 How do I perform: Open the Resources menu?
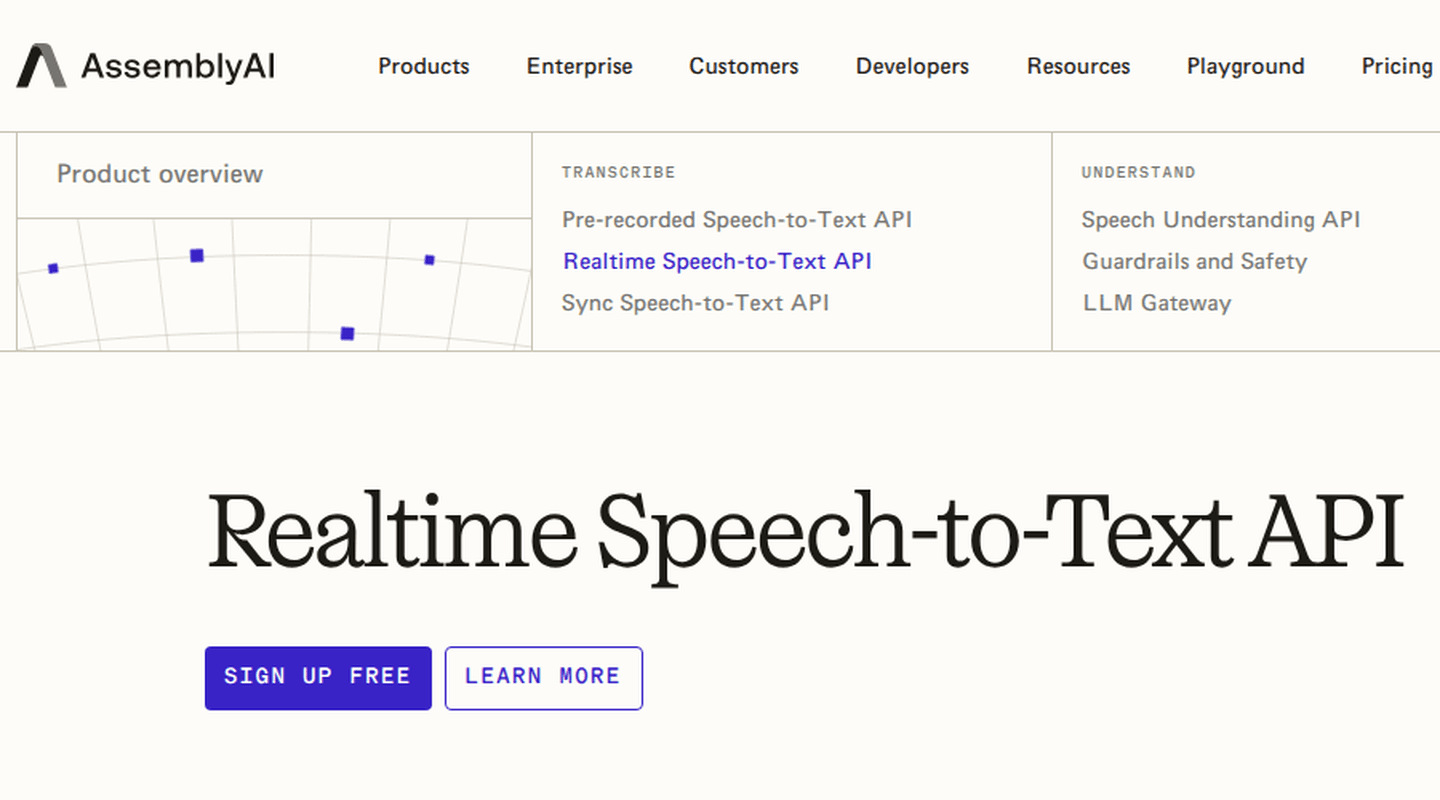(1079, 66)
